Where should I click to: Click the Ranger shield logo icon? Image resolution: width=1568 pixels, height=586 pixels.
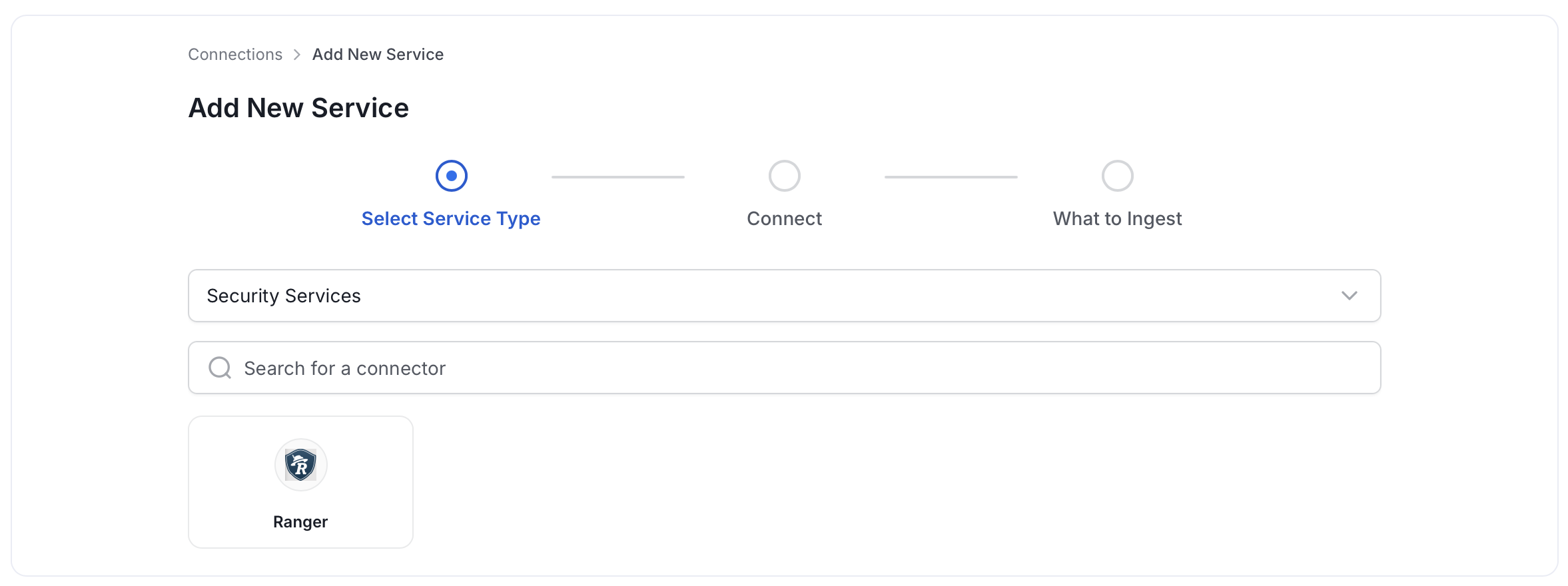(300, 465)
